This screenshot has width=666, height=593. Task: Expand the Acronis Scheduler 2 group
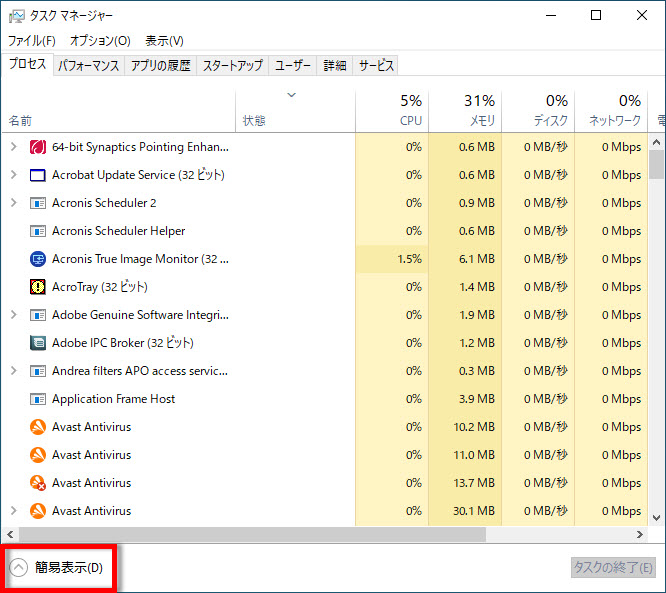pyautogui.click(x=13, y=203)
